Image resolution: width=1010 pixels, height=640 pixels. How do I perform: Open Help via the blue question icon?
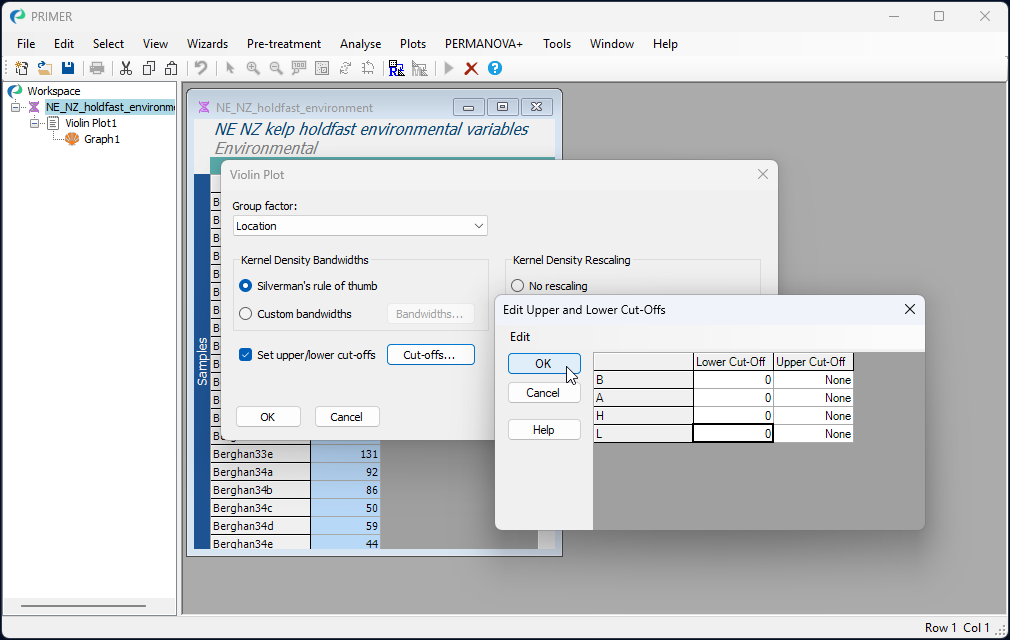point(494,68)
